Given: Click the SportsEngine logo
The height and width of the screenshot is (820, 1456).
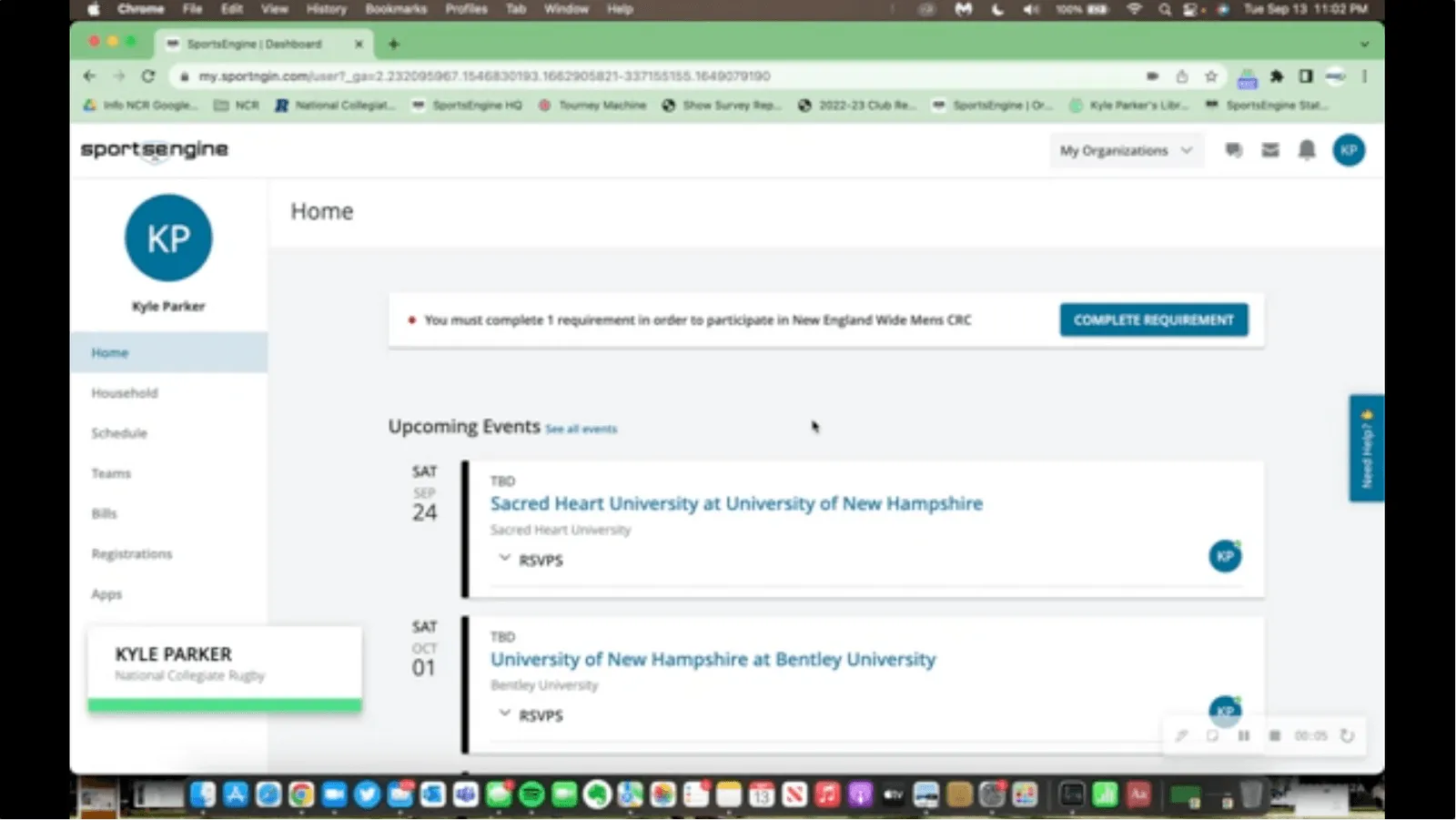Looking at the screenshot, I should [154, 150].
